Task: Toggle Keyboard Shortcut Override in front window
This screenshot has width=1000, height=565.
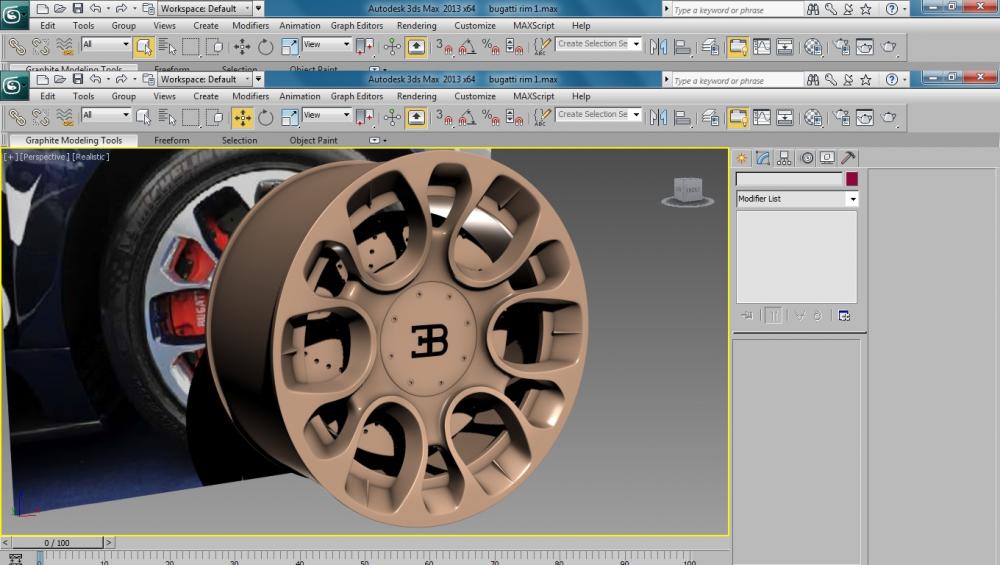Action: coord(416,117)
